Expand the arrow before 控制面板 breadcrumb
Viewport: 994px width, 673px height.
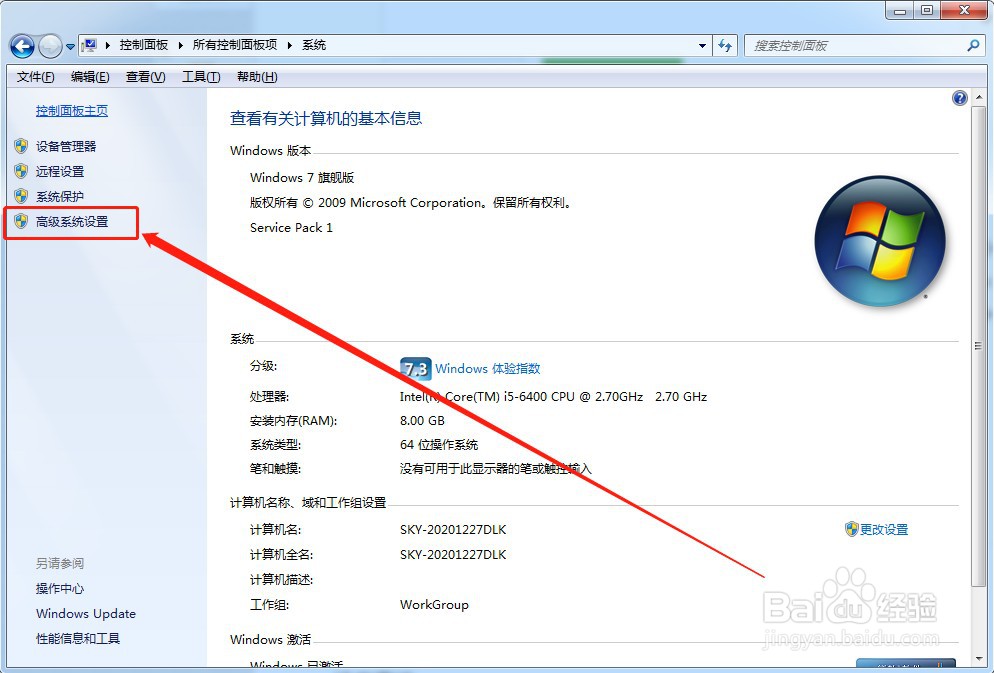pyautogui.click(x=107, y=45)
